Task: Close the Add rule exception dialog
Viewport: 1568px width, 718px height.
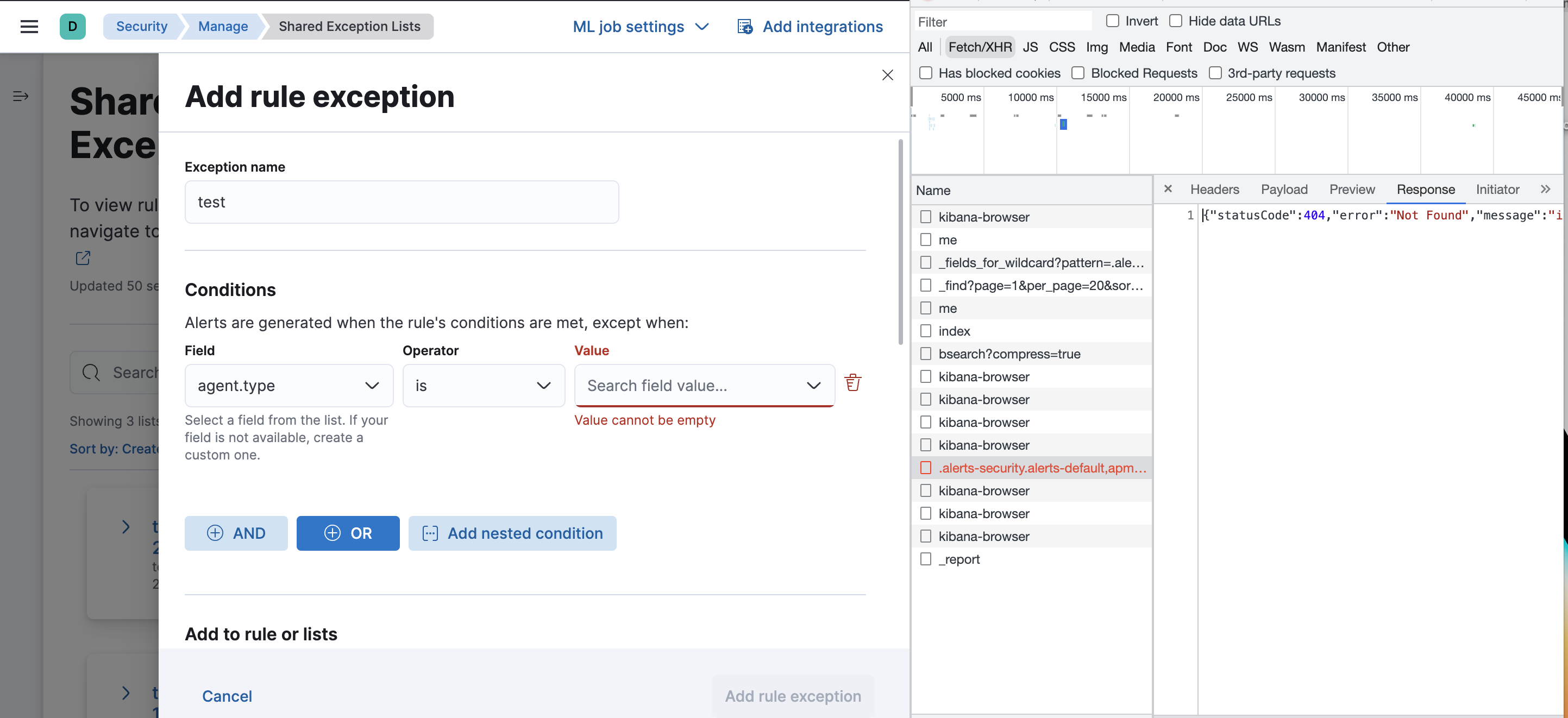Action: tap(887, 75)
